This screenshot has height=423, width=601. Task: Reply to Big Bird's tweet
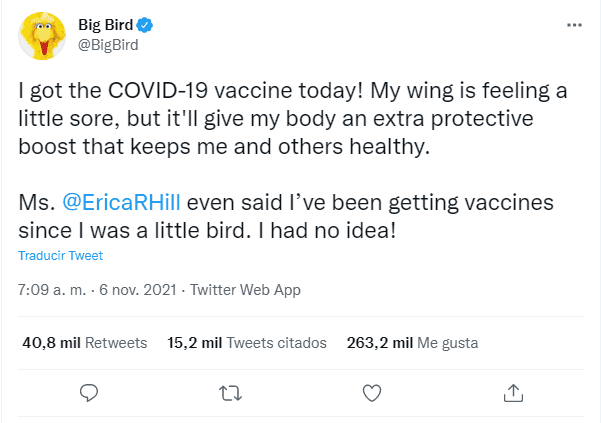pos(89,391)
